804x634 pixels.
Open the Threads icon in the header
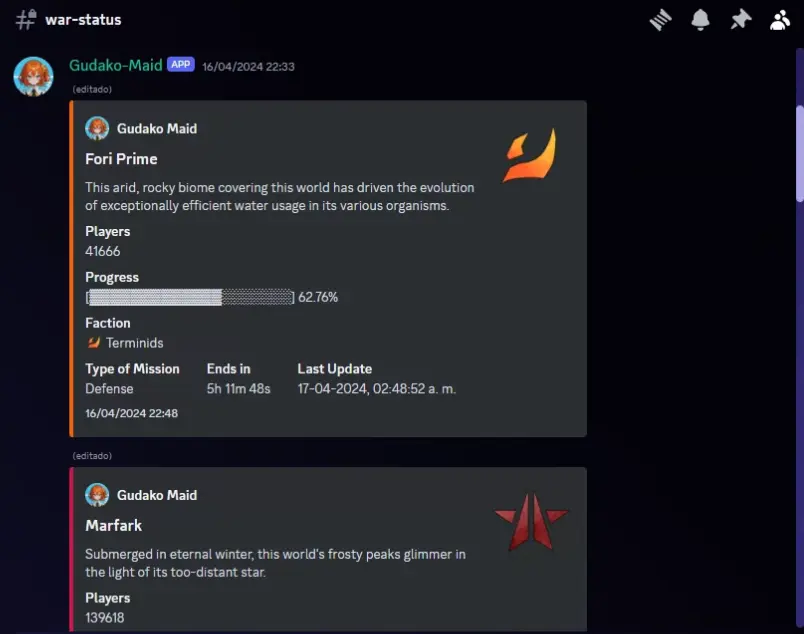pyautogui.click(x=660, y=20)
